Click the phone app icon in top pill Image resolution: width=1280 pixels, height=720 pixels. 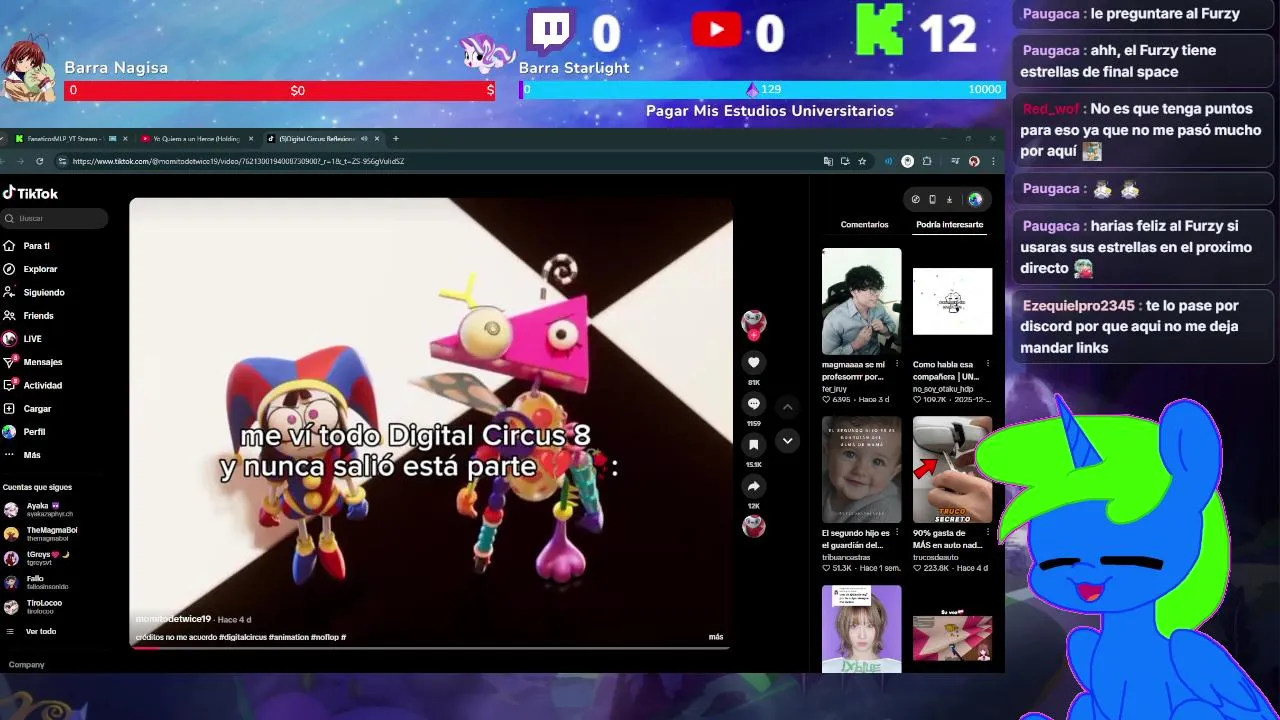932,199
